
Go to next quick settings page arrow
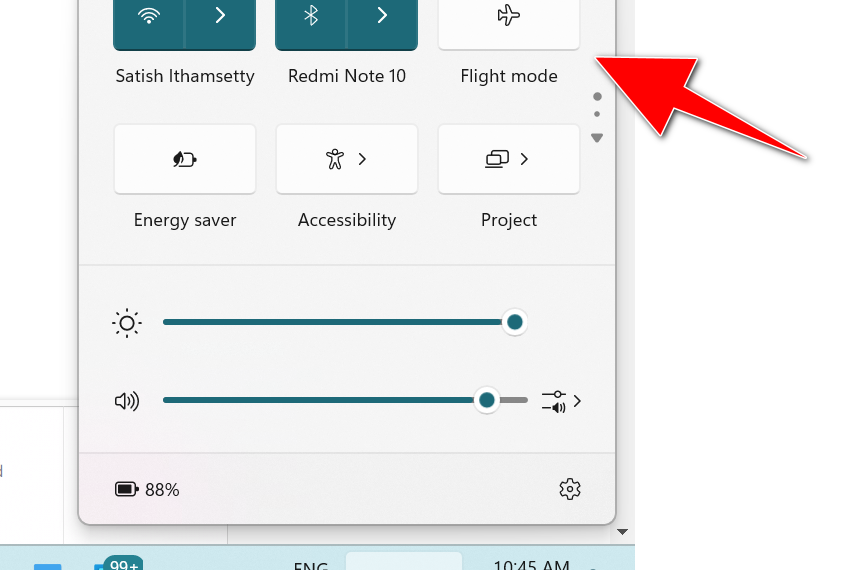coord(597,137)
